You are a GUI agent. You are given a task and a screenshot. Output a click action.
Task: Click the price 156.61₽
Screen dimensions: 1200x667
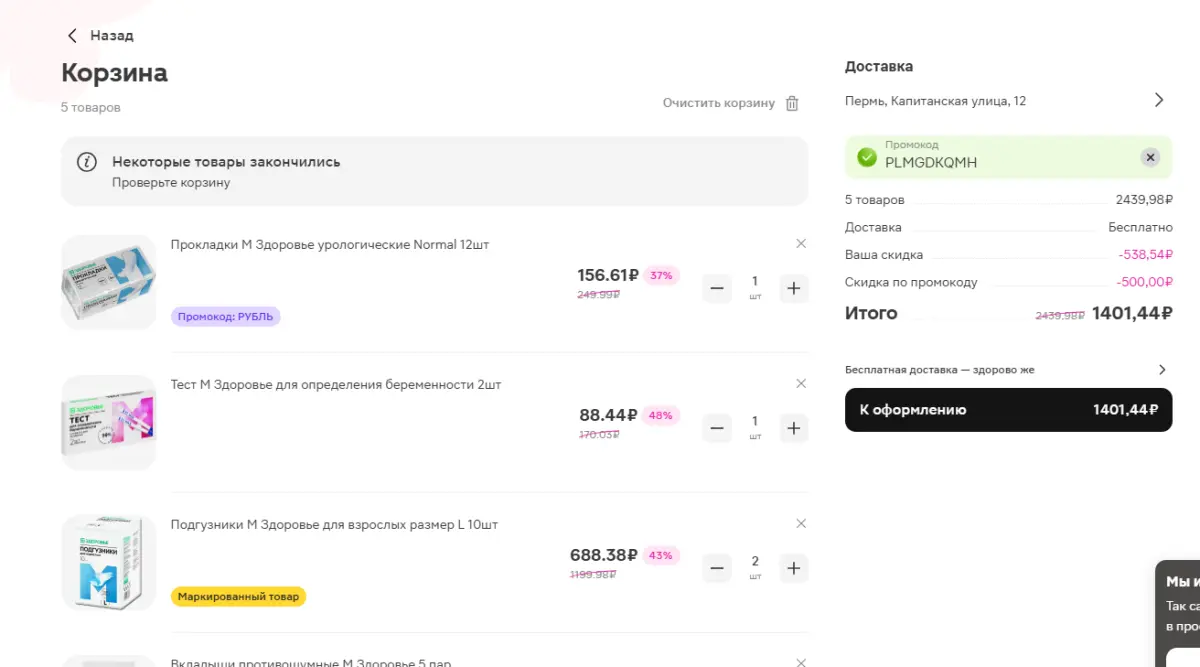click(608, 275)
